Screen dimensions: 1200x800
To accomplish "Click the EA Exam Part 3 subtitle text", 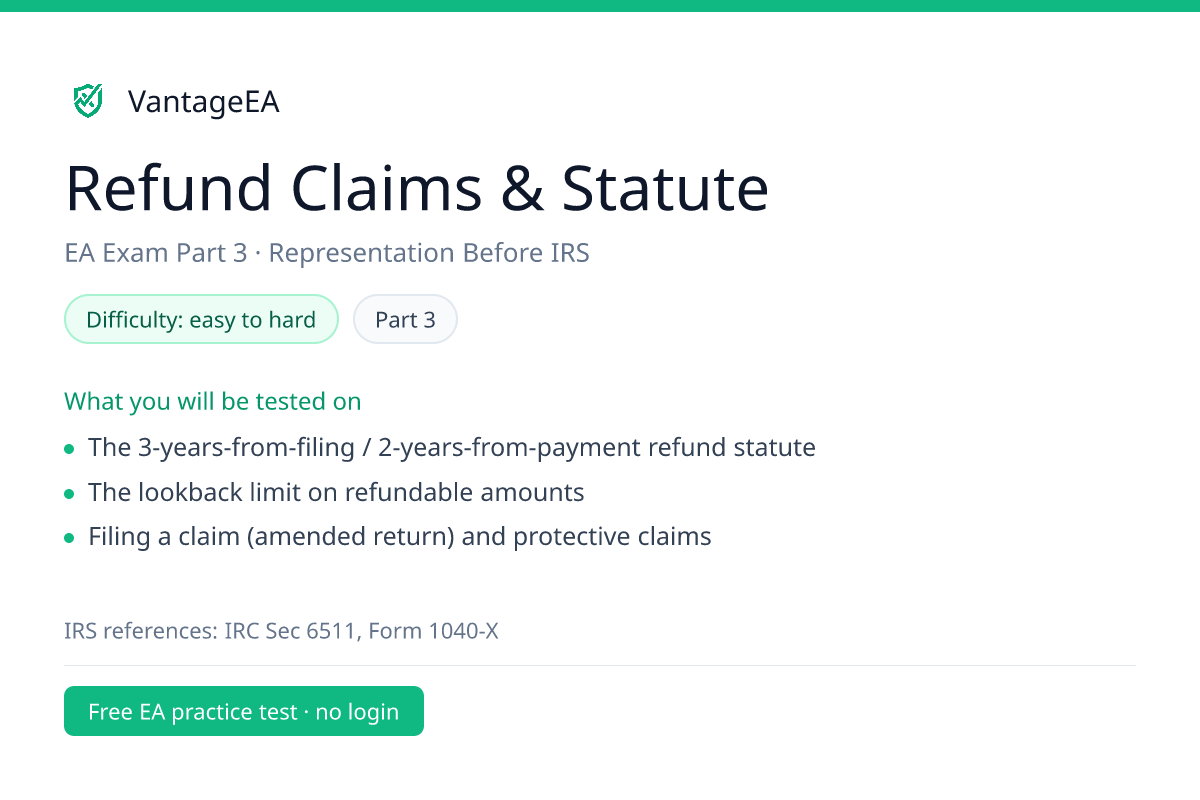I will coord(156,253).
